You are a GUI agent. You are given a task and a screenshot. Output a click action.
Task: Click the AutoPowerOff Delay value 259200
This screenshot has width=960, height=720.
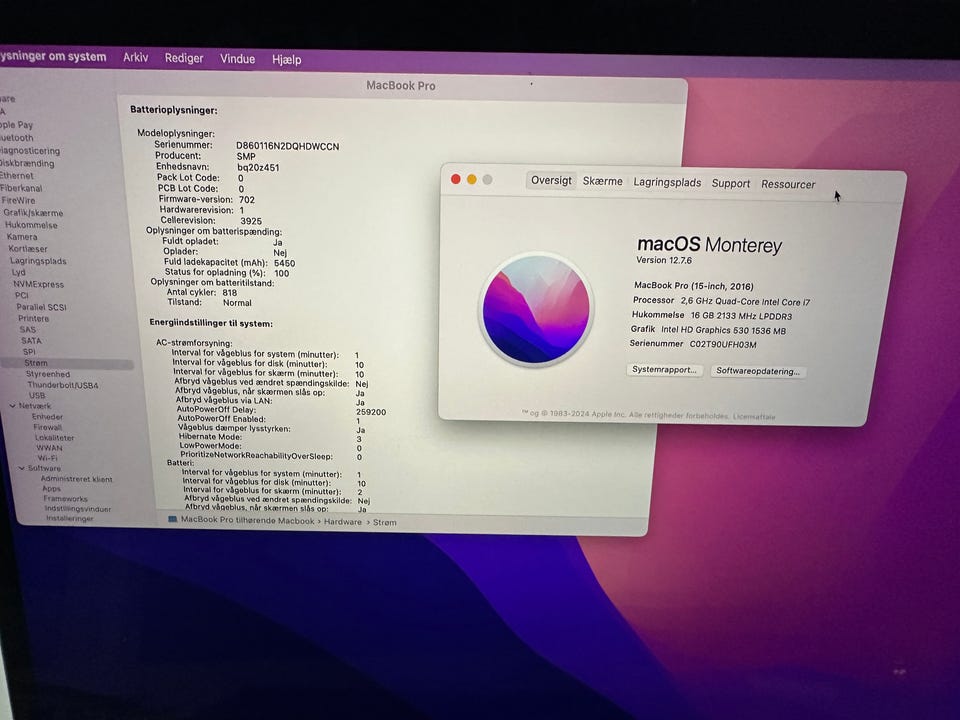[371, 412]
